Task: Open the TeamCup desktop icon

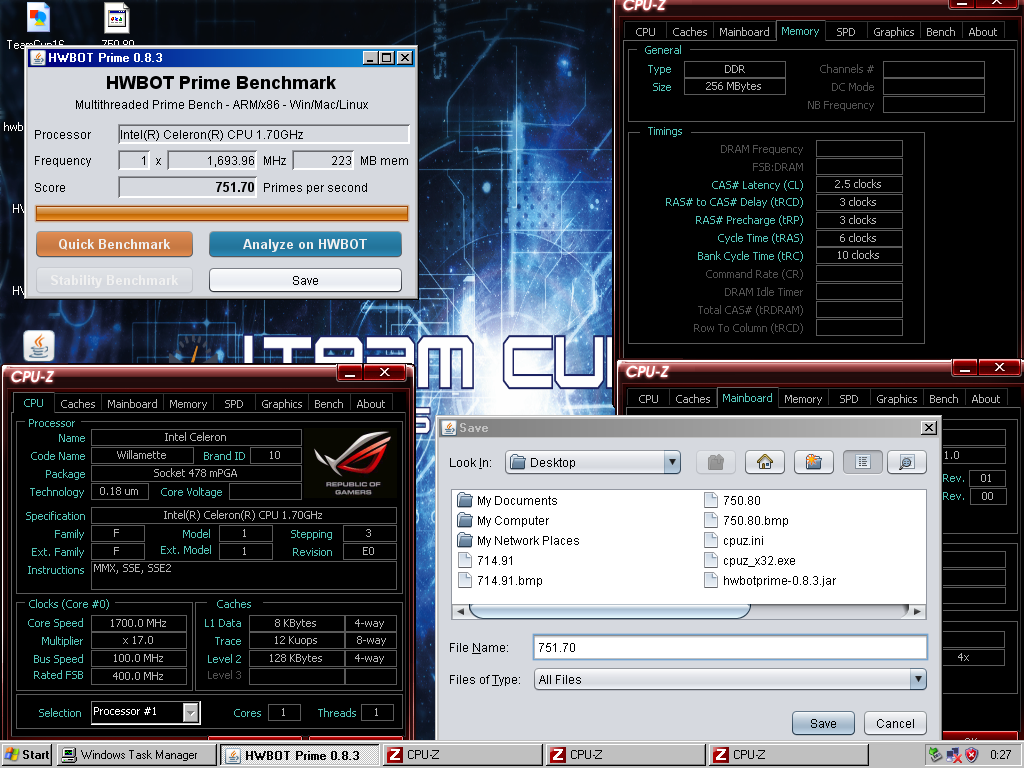Action: click(x=38, y=18)
